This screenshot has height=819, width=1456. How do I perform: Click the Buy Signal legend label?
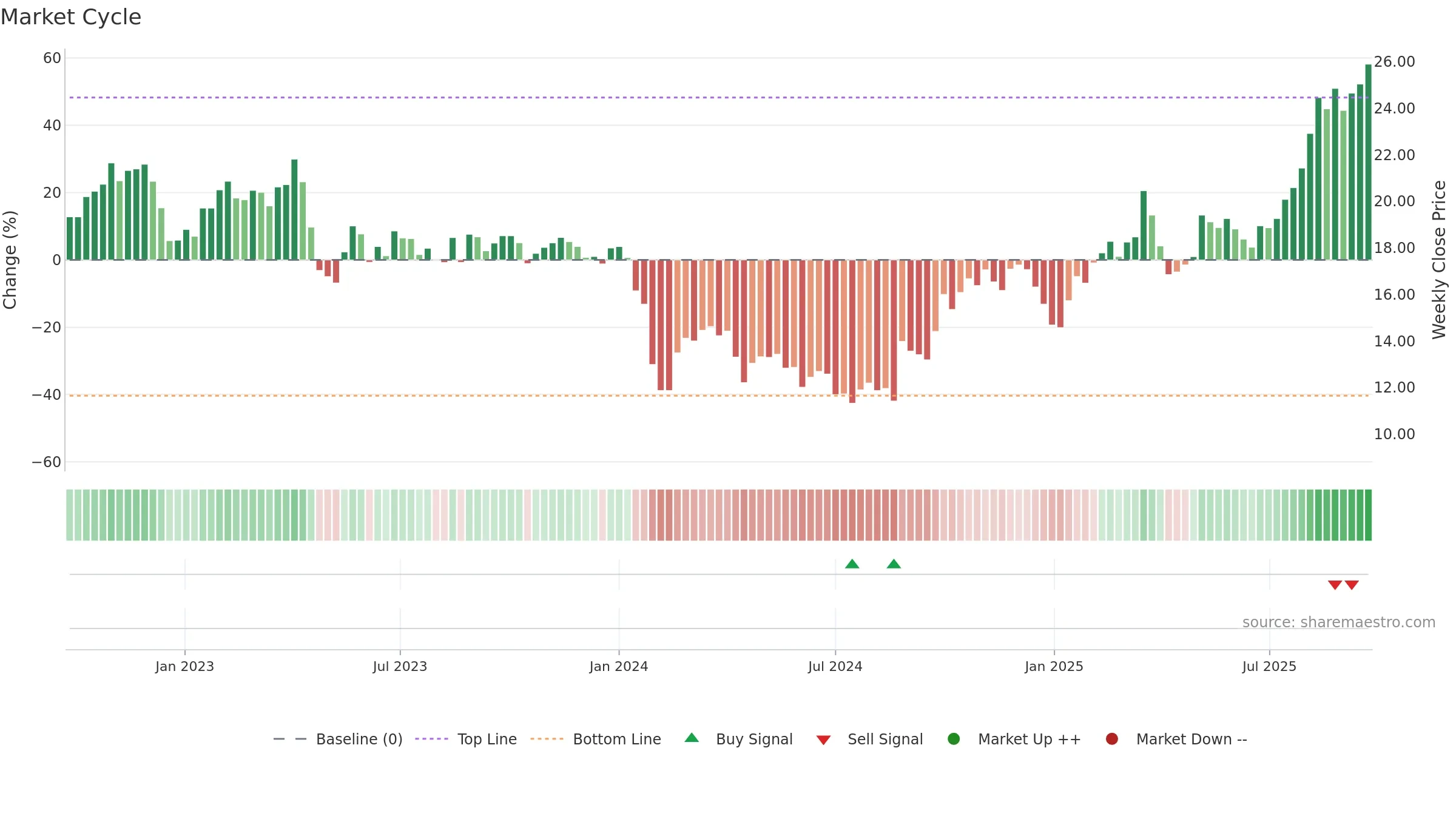tap(754, 739)
